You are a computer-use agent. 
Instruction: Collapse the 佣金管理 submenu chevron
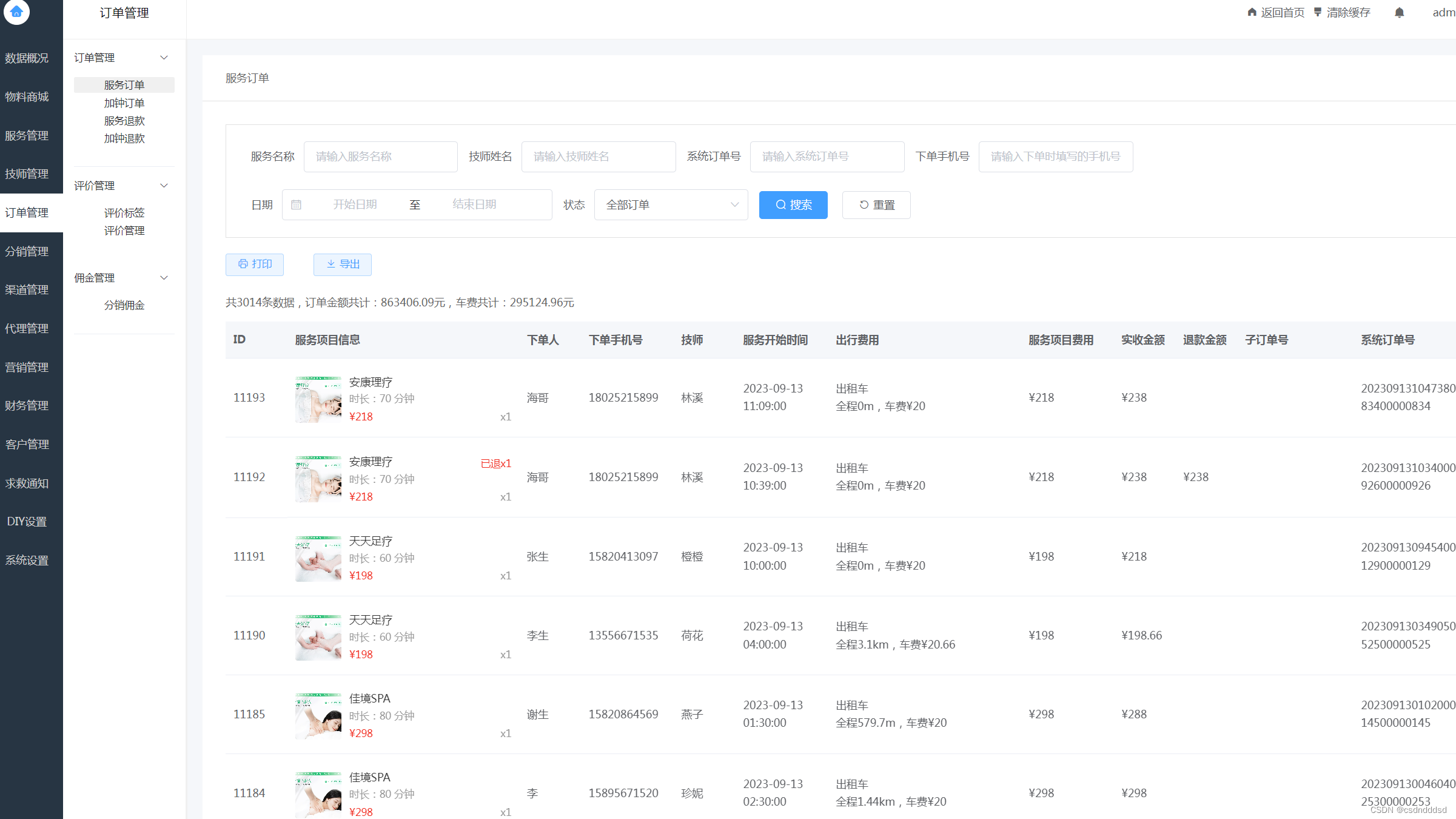[x=164, y=278]
